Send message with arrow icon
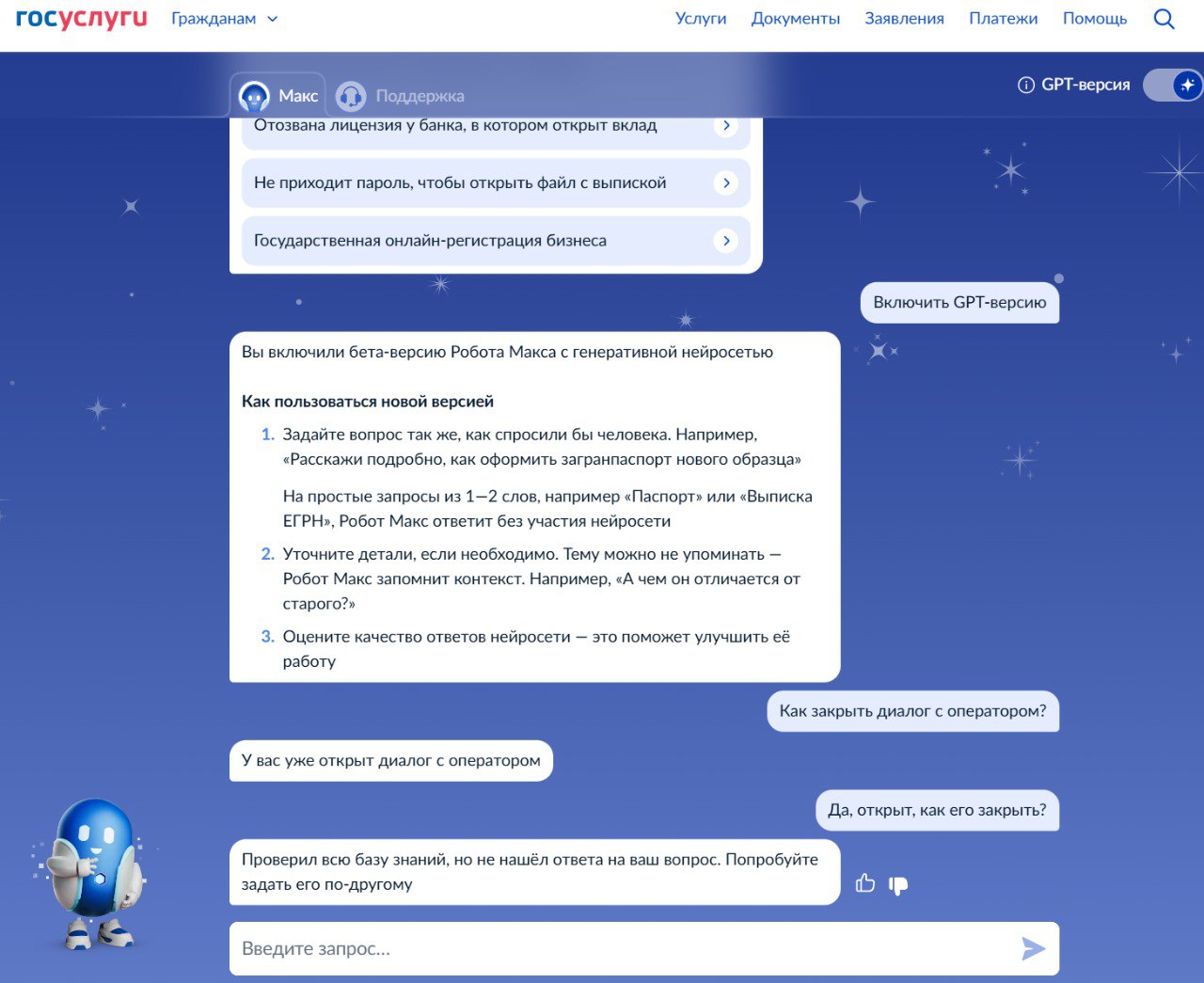This screenshot has width=1204, height=983. [1033, 948]
